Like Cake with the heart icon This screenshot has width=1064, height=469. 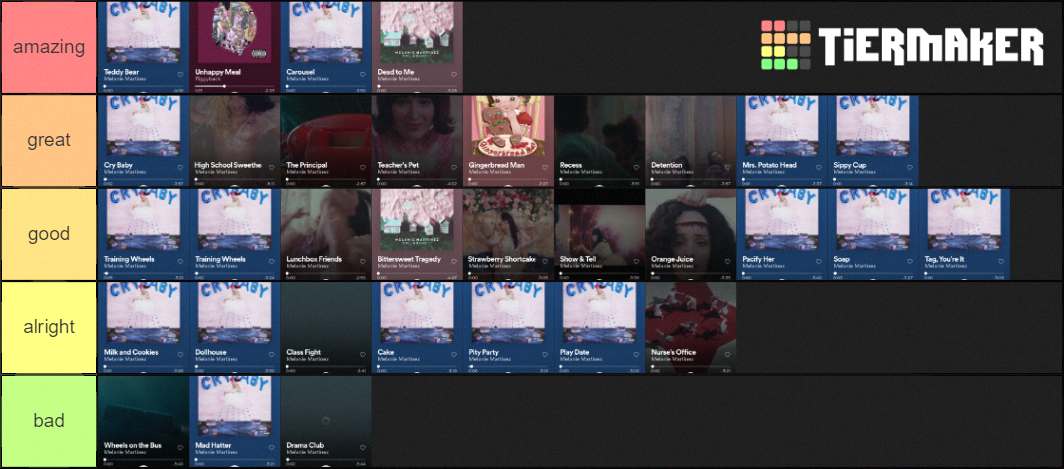click(453, 354)
